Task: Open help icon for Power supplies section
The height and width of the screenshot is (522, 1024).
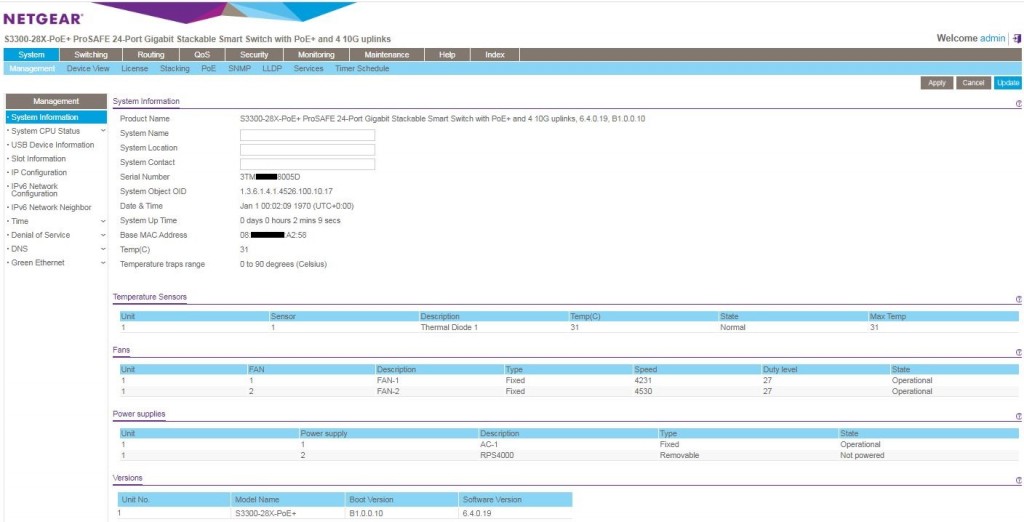Action: pos(1018,416)
